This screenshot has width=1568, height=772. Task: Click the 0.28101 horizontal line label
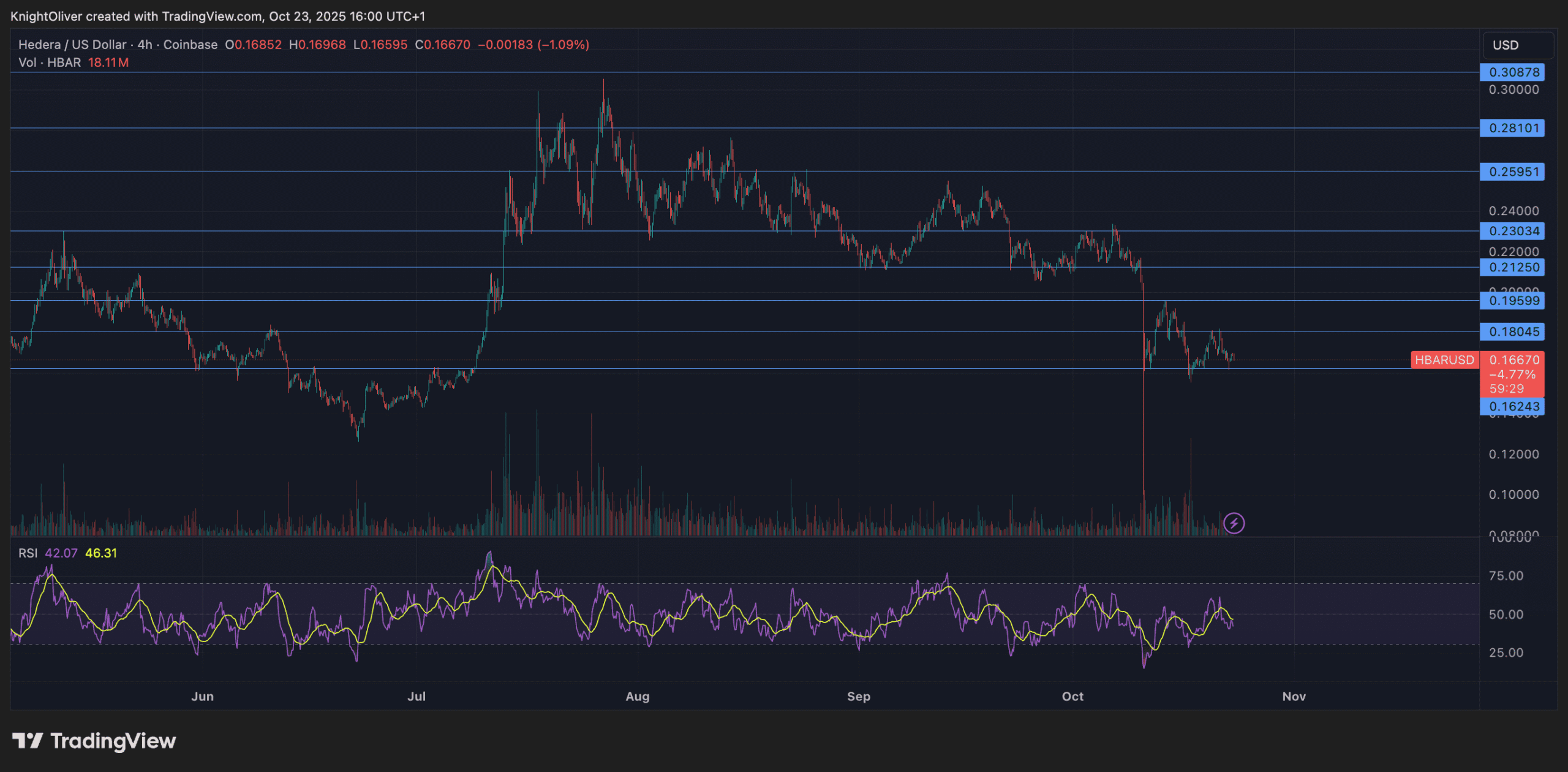click(x=1512, y=128)
